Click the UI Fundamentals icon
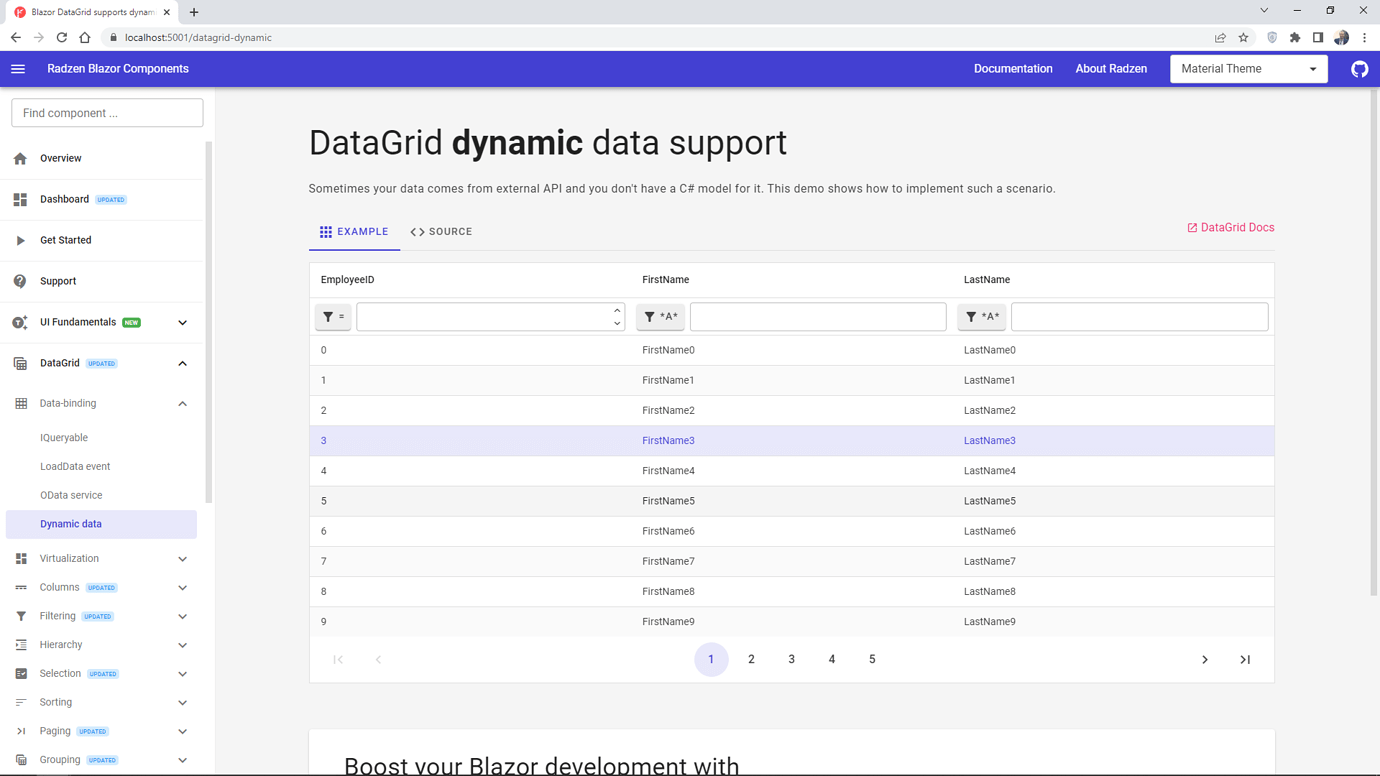 [x=20, y=323]
